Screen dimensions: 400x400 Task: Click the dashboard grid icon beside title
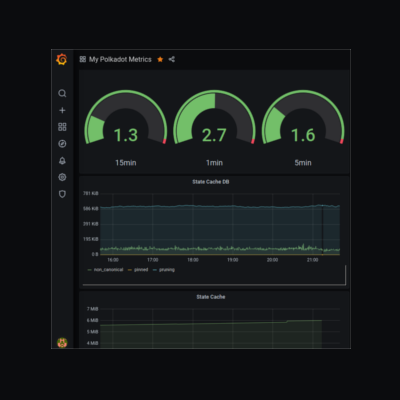(83, 59)
